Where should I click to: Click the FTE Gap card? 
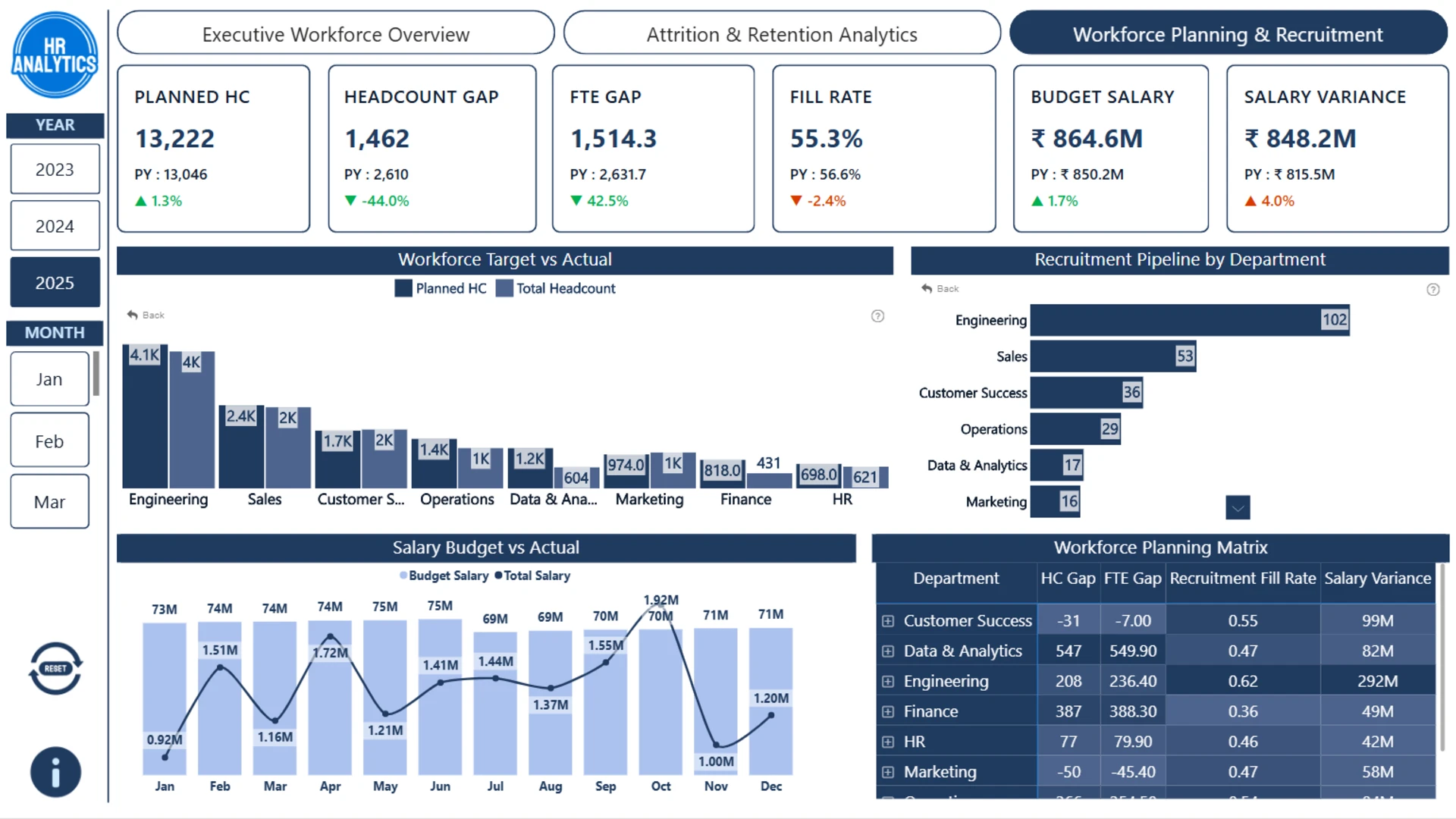point(653,149)
